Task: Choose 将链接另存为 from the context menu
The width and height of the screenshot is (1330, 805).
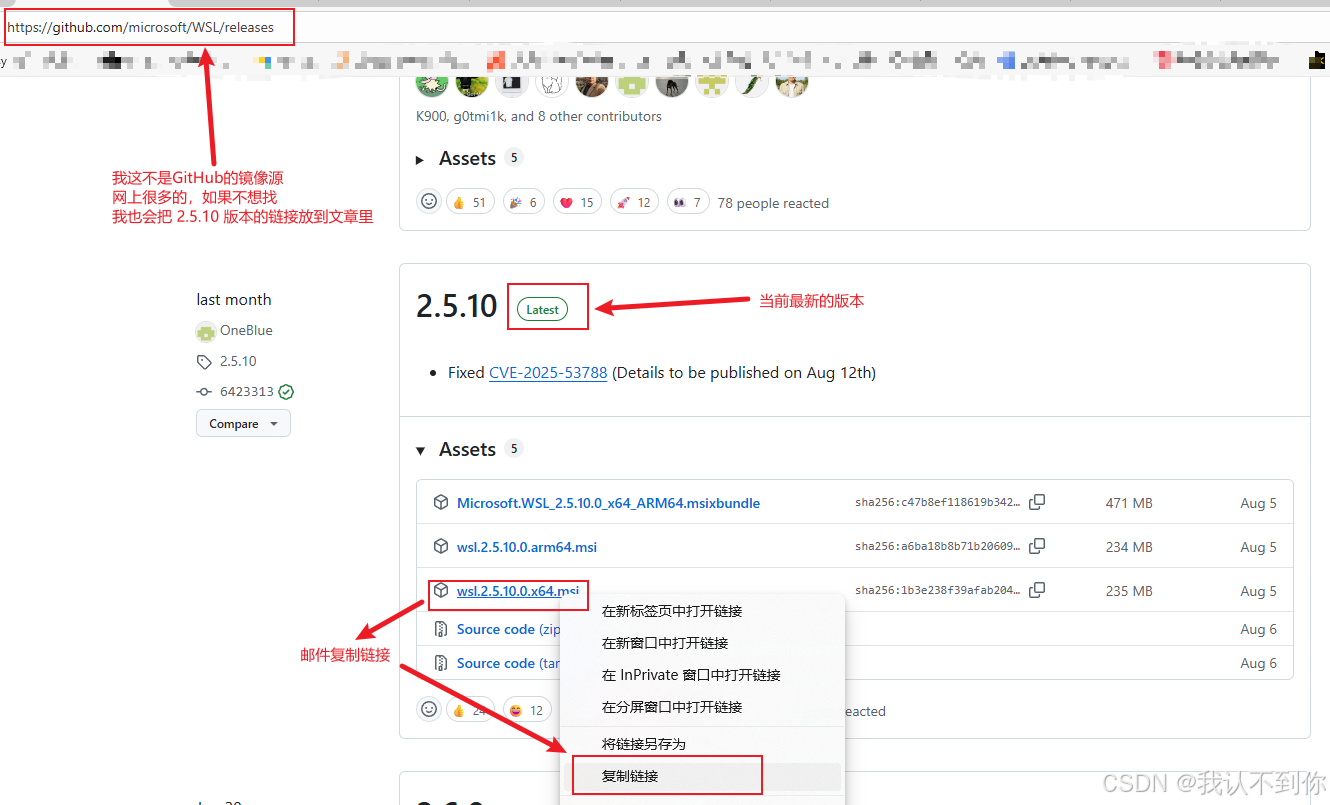Action: tap(702, 744)
